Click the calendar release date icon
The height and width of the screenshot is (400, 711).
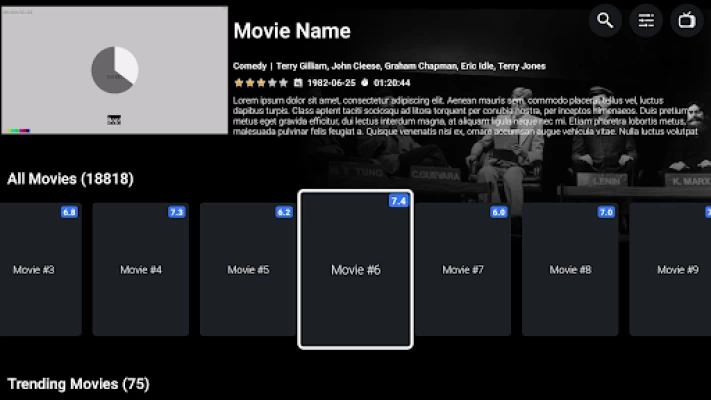[x=298, y=83]
